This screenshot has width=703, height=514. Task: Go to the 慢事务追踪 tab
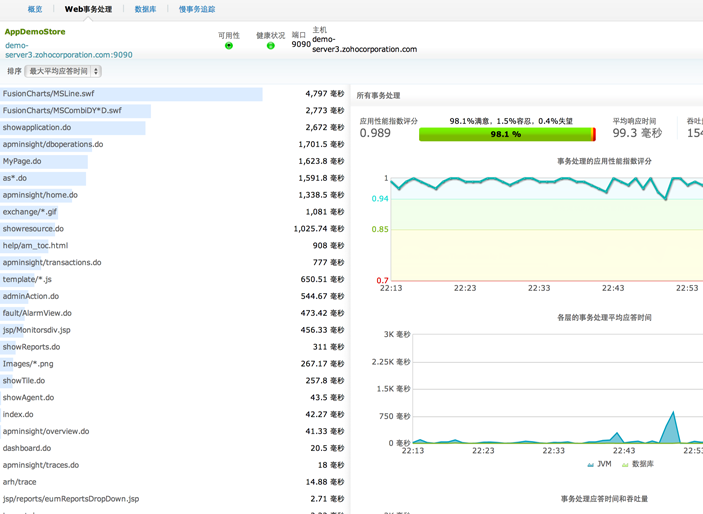(x=197, y=9)
